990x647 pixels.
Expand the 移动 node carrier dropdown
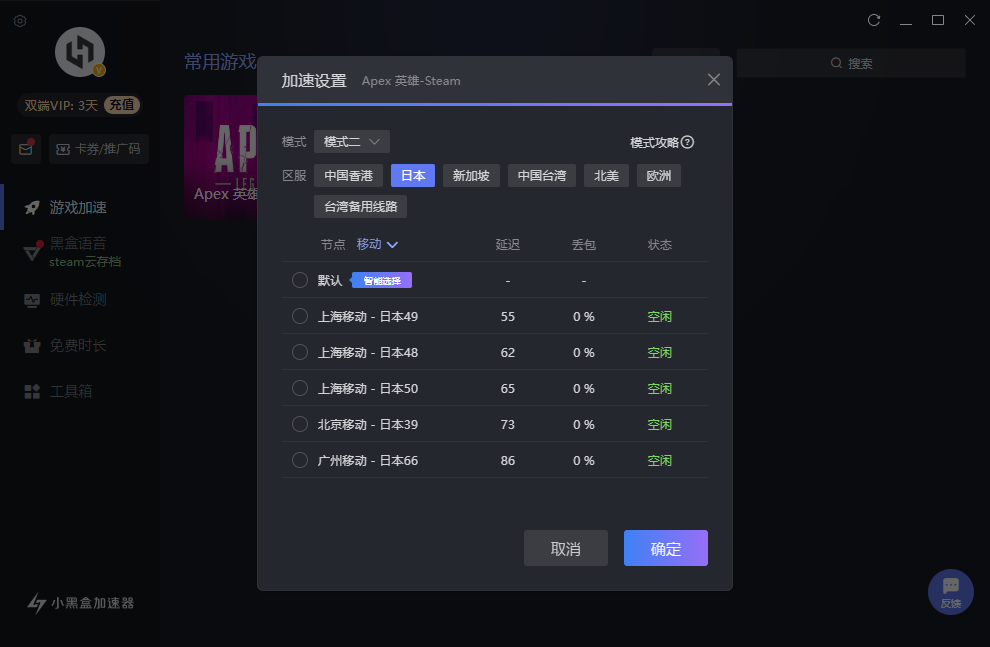pos(377,244)
